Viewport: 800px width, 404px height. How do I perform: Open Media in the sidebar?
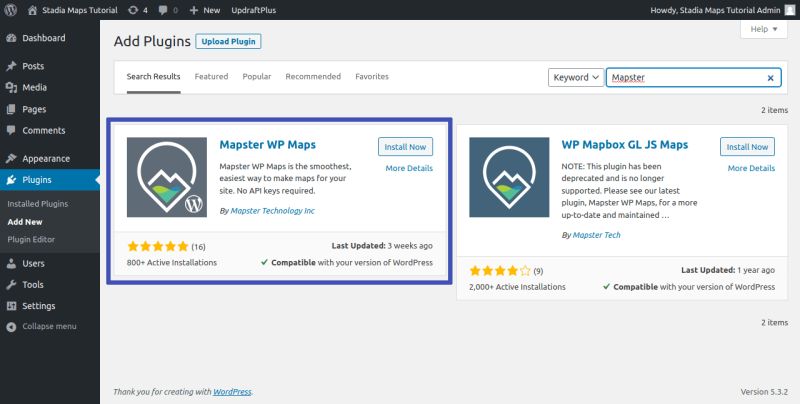[x=49, y=87]
